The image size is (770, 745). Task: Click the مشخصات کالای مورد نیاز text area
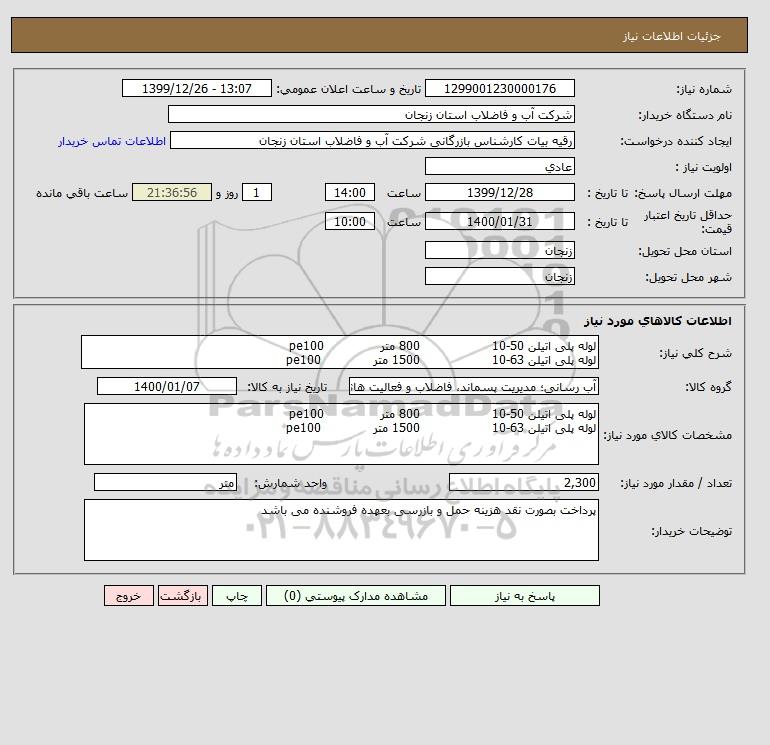point(341,434)
